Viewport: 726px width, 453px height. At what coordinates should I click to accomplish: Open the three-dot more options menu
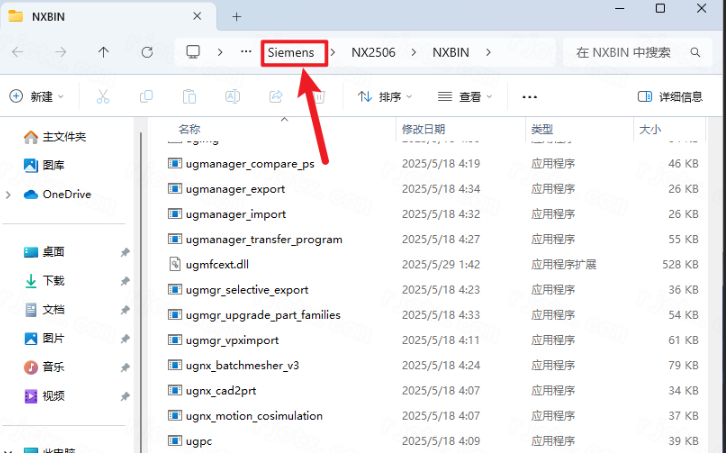530,97
